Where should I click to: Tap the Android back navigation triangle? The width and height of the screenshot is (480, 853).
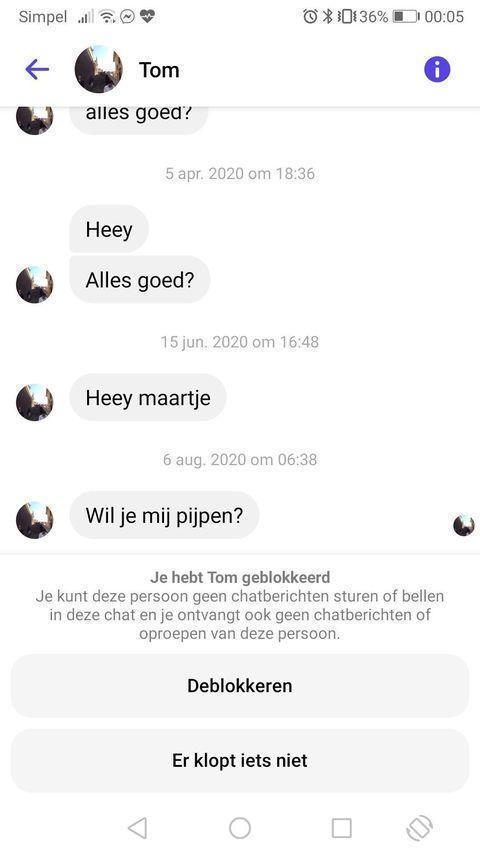click(x=138, y=828)
